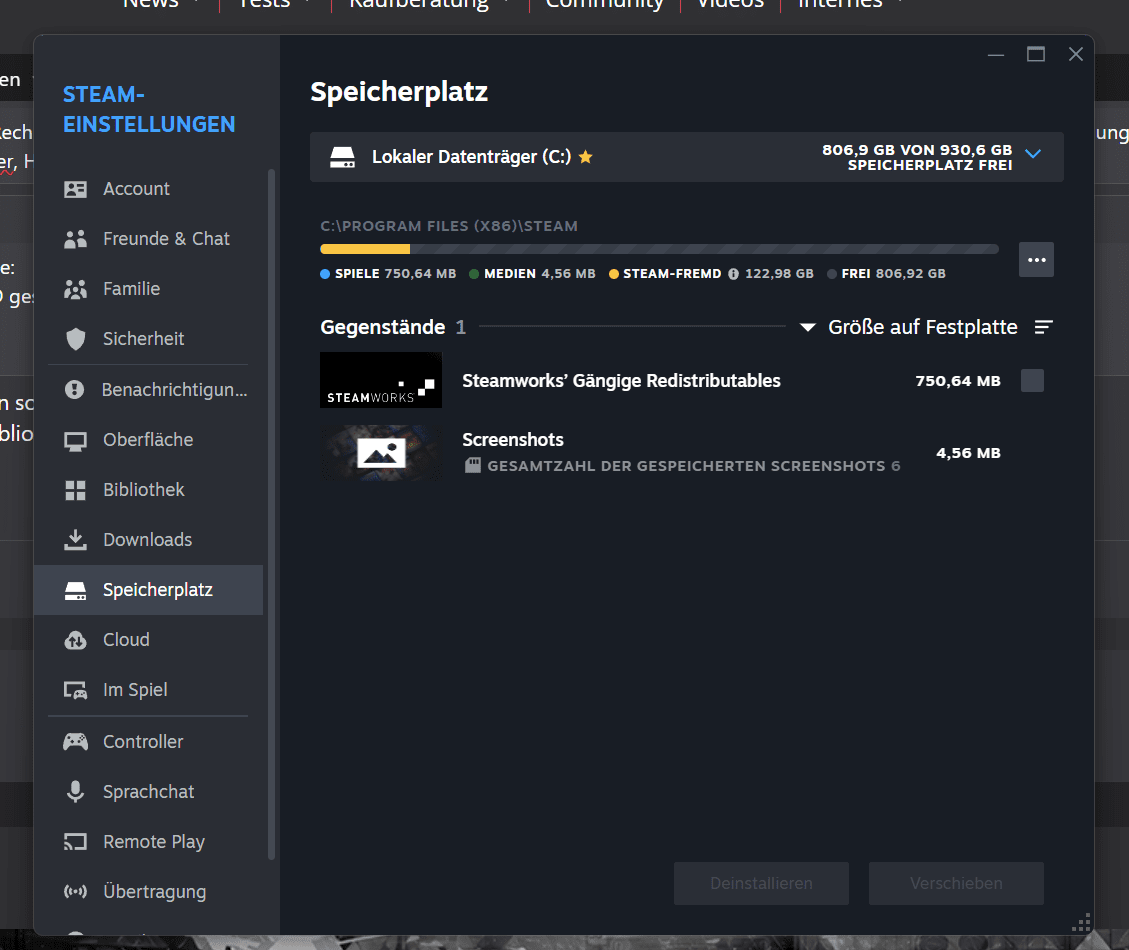1129x950 pixels.
Task: Click the yellow Steam-Fremd legend dot
Action: pos(613,274)
